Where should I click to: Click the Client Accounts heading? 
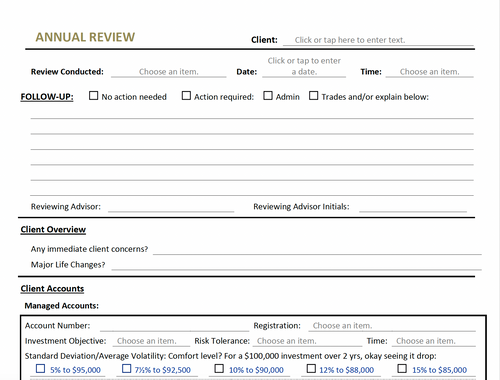point(52,289)
